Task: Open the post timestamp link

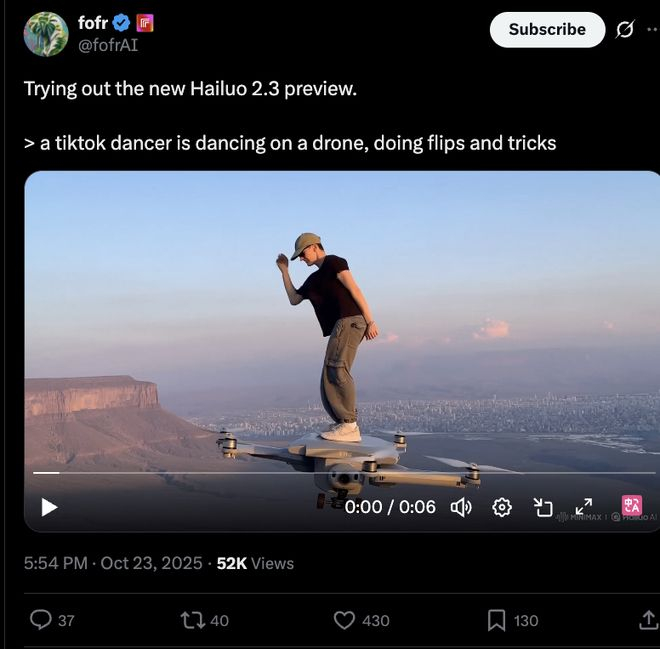Action: (113, 563)
